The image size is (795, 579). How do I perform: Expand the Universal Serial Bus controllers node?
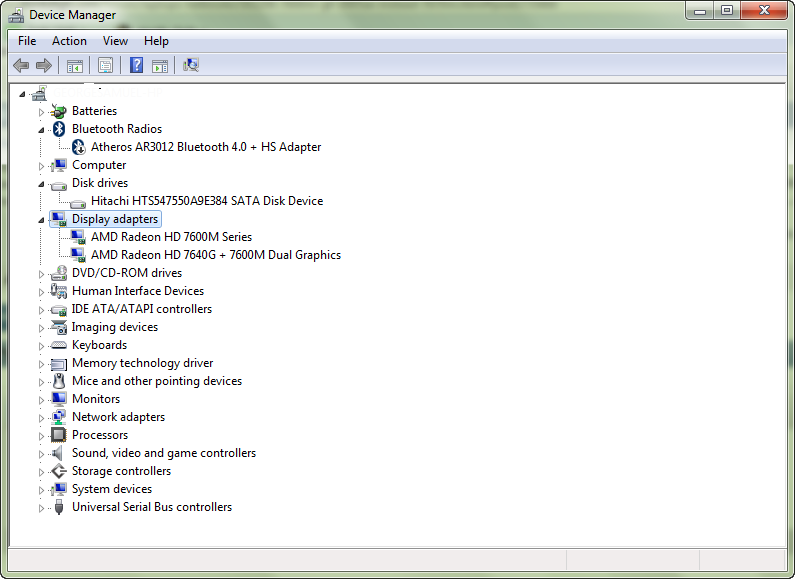[x=42, y=508]
